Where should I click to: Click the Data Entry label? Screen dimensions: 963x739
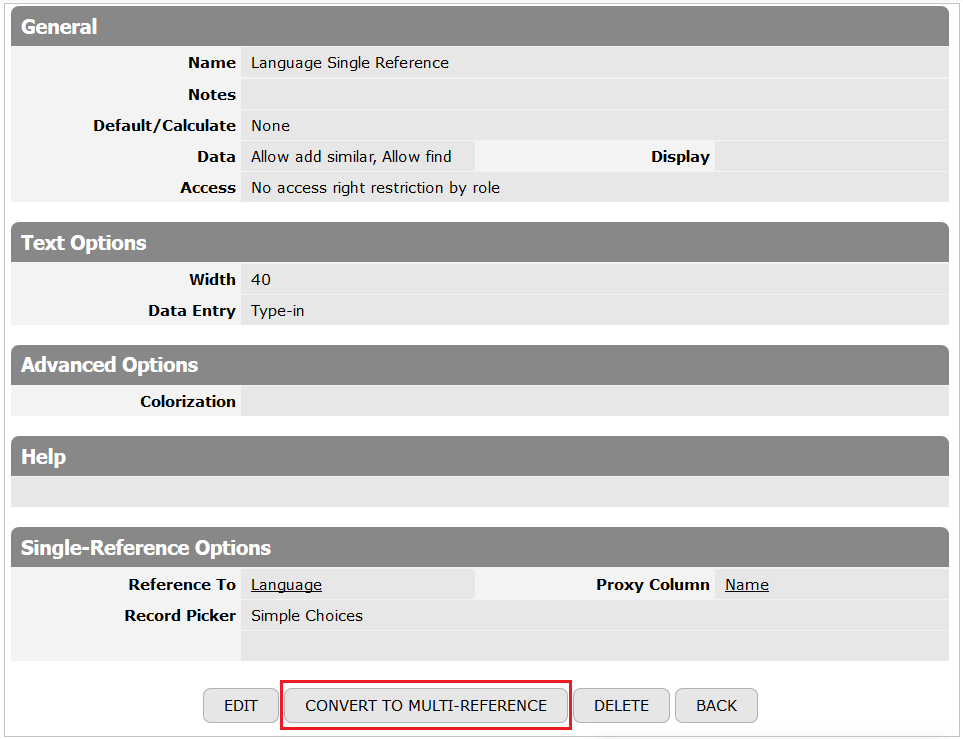192,311
